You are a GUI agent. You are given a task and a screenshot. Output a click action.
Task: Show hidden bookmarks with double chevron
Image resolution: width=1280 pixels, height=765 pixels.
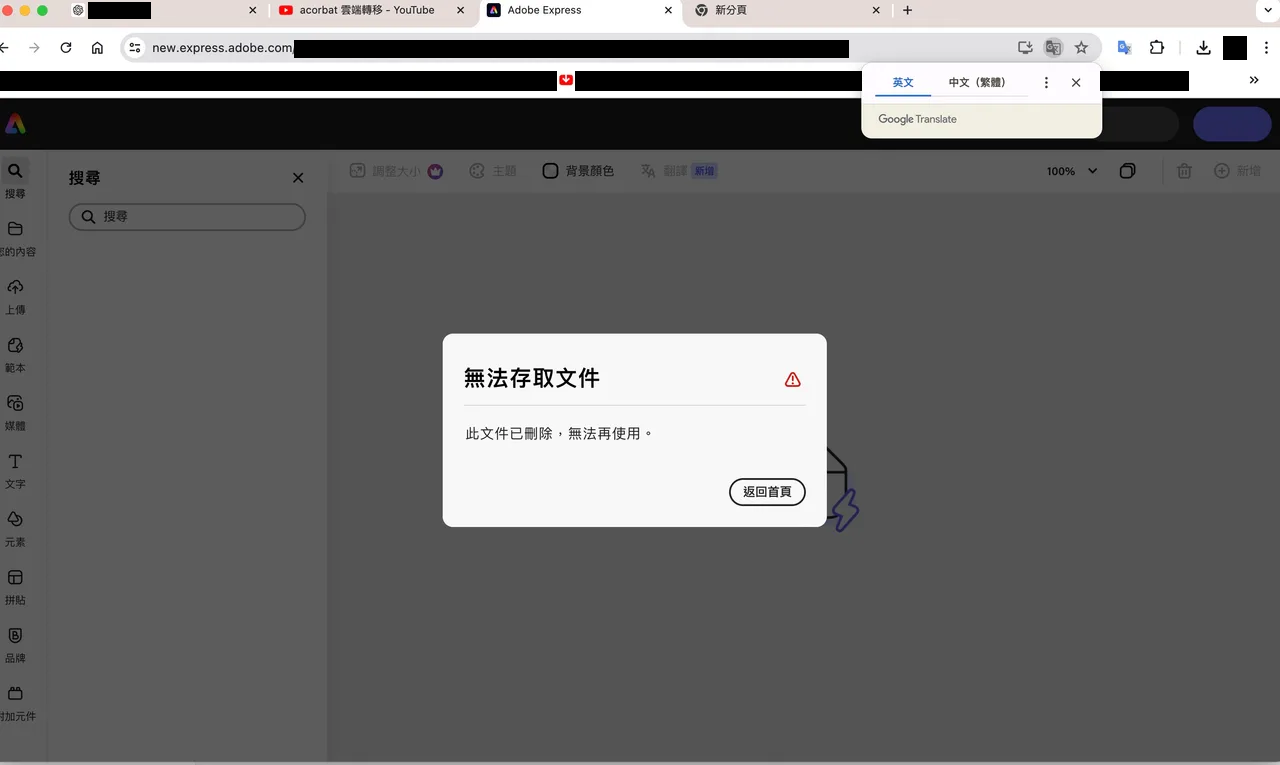(1254, 81)
